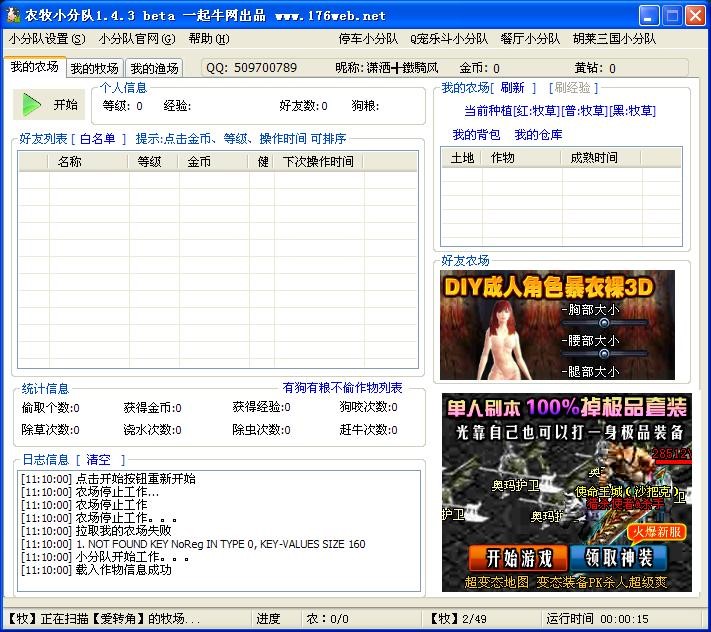The height and width of the screenshot is (632, 711).
Task: Click 刷新 to refresh my farm
Action: pos(512,88)
